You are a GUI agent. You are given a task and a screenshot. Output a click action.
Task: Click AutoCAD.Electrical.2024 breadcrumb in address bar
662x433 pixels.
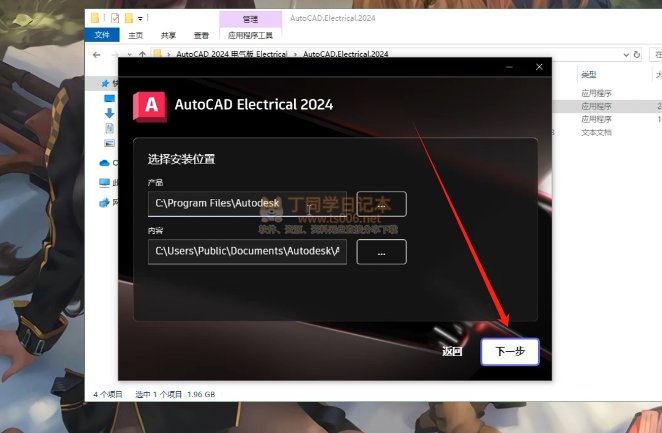[x=345, y=54]
